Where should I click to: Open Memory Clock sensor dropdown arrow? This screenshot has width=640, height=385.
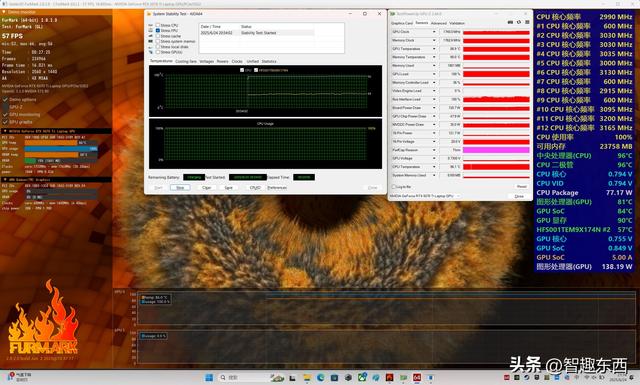[434, 40]
